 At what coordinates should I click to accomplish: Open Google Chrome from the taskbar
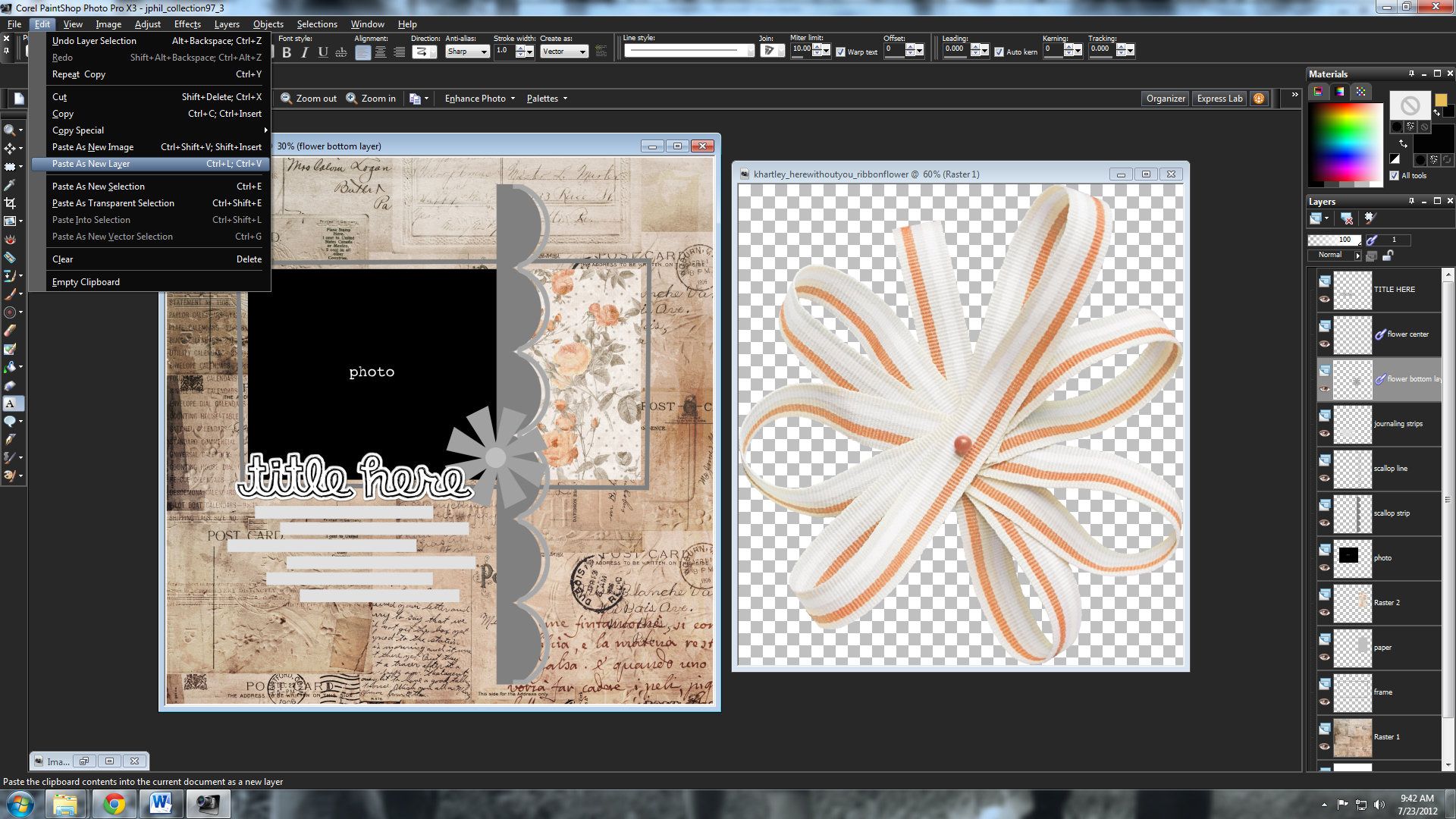pyautogui.click(x=114, y=804)
